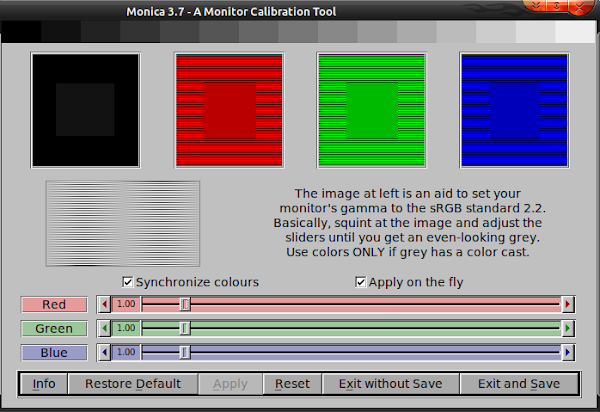The image size is (600, 412).
Task: Click the Red slider handle
Action: [185, 305]
